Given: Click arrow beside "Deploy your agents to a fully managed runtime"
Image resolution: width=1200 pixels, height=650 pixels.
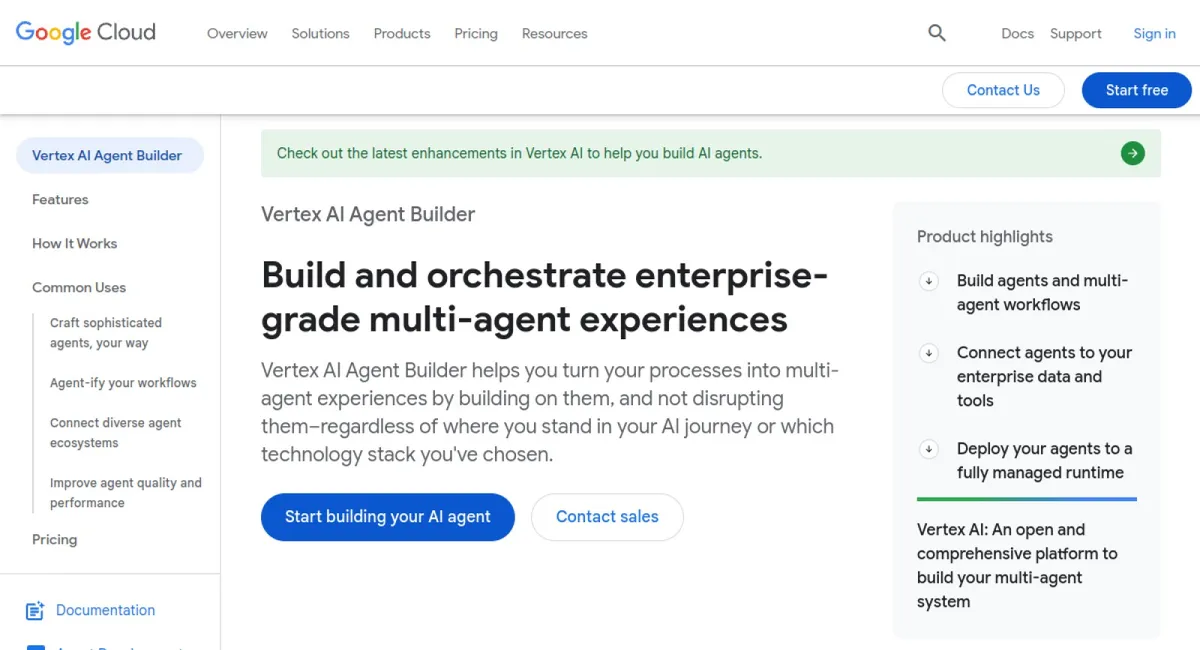Looking at the screenshot, I should point(929,449).
